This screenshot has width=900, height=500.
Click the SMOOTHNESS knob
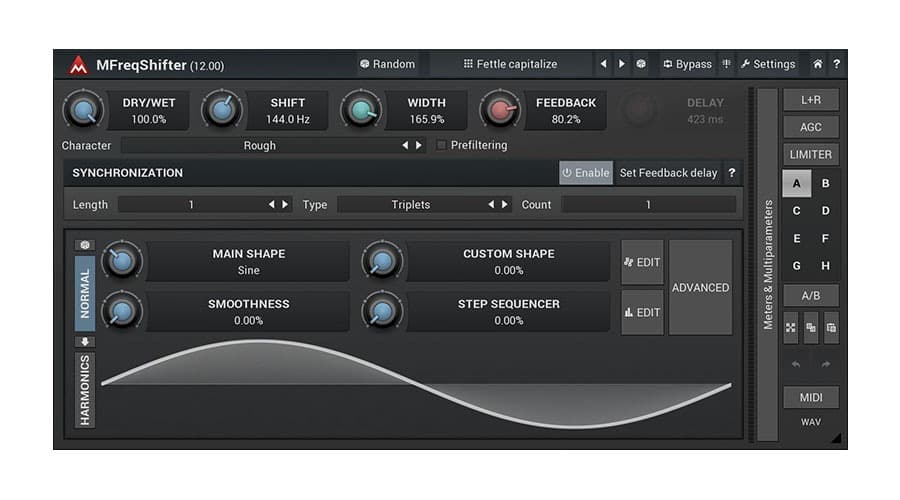[122, 312]
